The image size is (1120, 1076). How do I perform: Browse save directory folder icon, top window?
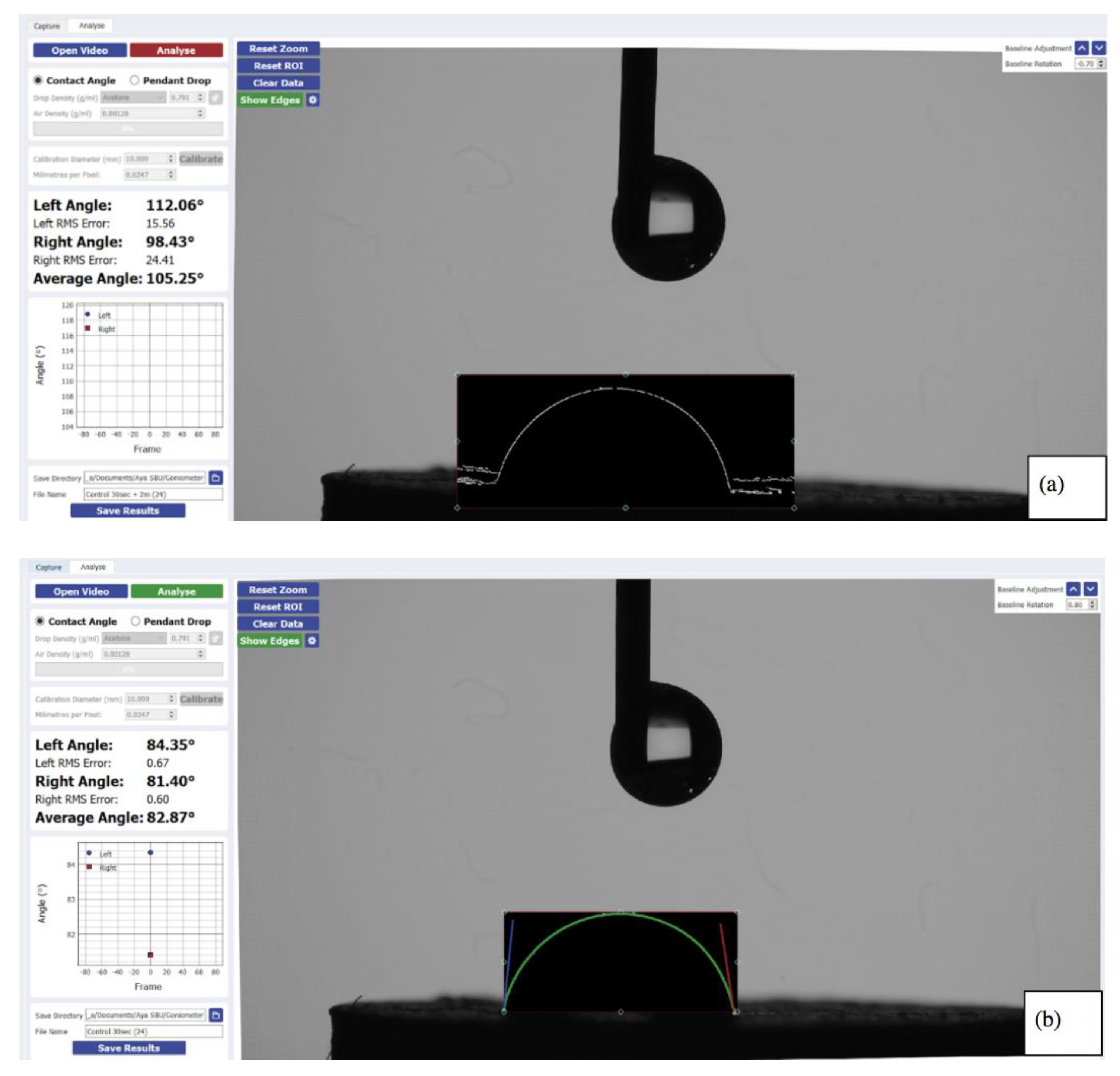tap(216, 478)
